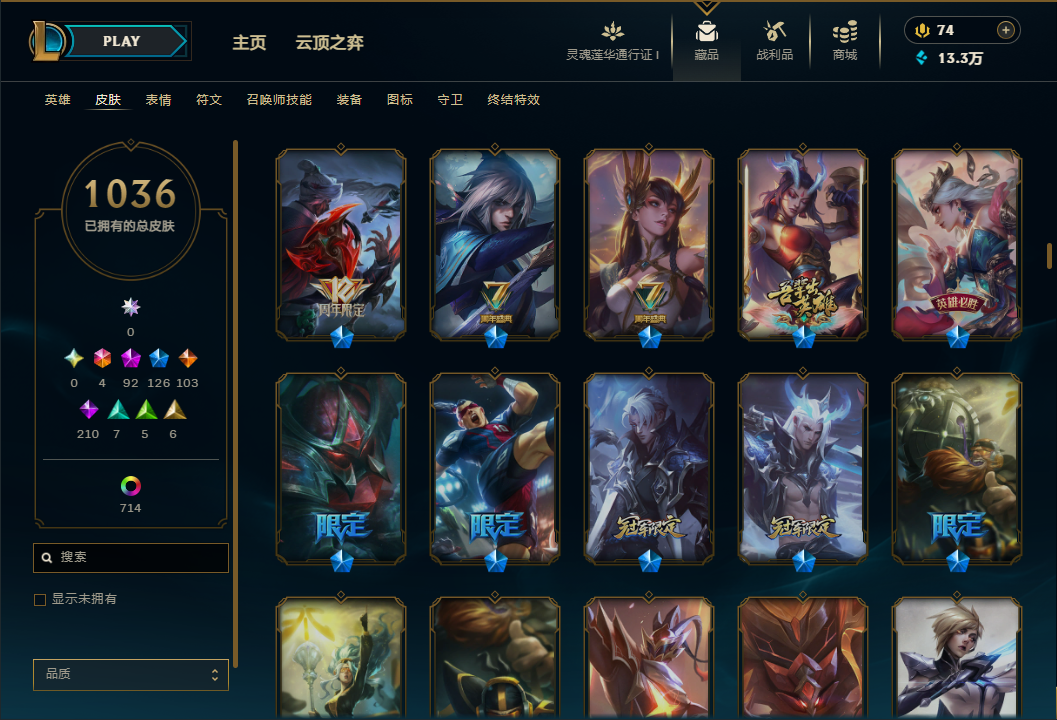Image resolution: width=1057 pixels, height=720 pixels.
Task: Open the 灵魂莲华通行证 lotus pass icon
Action: pyautogui.click(x=612, y=31)
